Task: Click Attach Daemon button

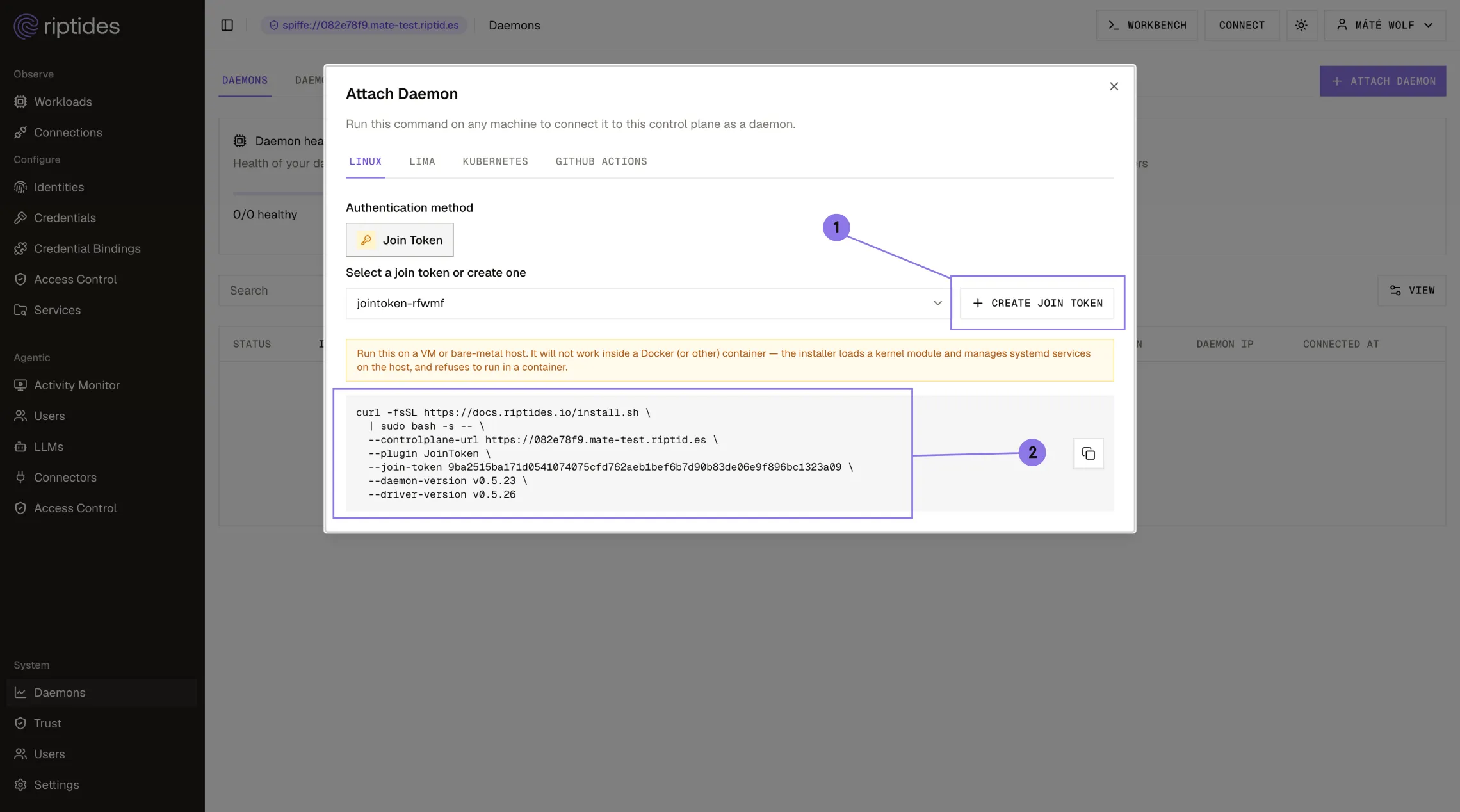Action: pos(1383,81)
